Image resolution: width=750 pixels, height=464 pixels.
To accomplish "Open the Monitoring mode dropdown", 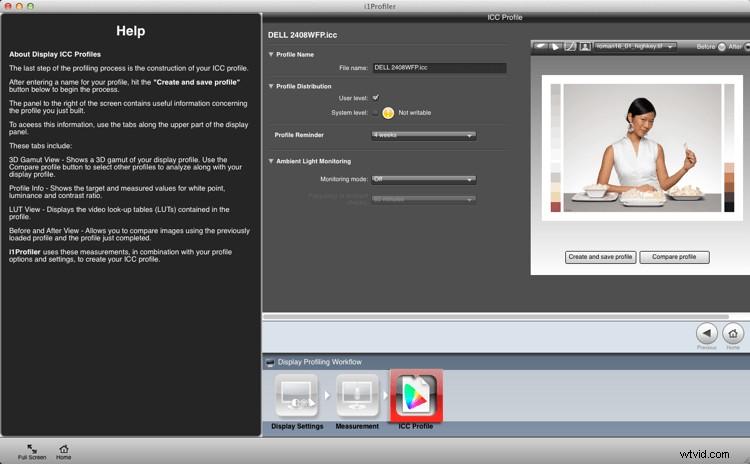I will coord(423,180).
